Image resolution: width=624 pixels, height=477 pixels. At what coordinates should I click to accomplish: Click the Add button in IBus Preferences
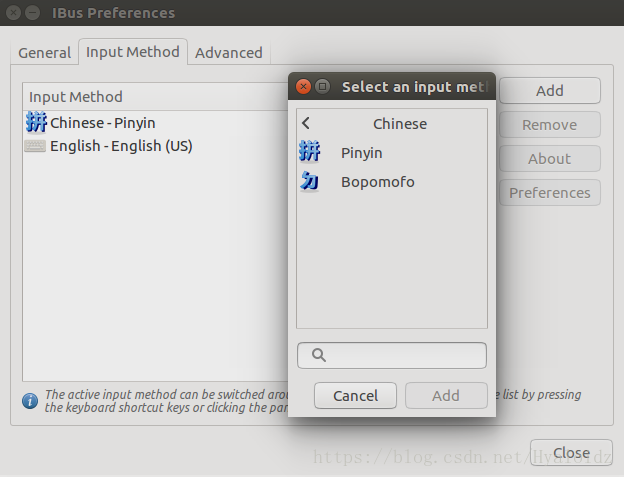(x=550, y=91)
